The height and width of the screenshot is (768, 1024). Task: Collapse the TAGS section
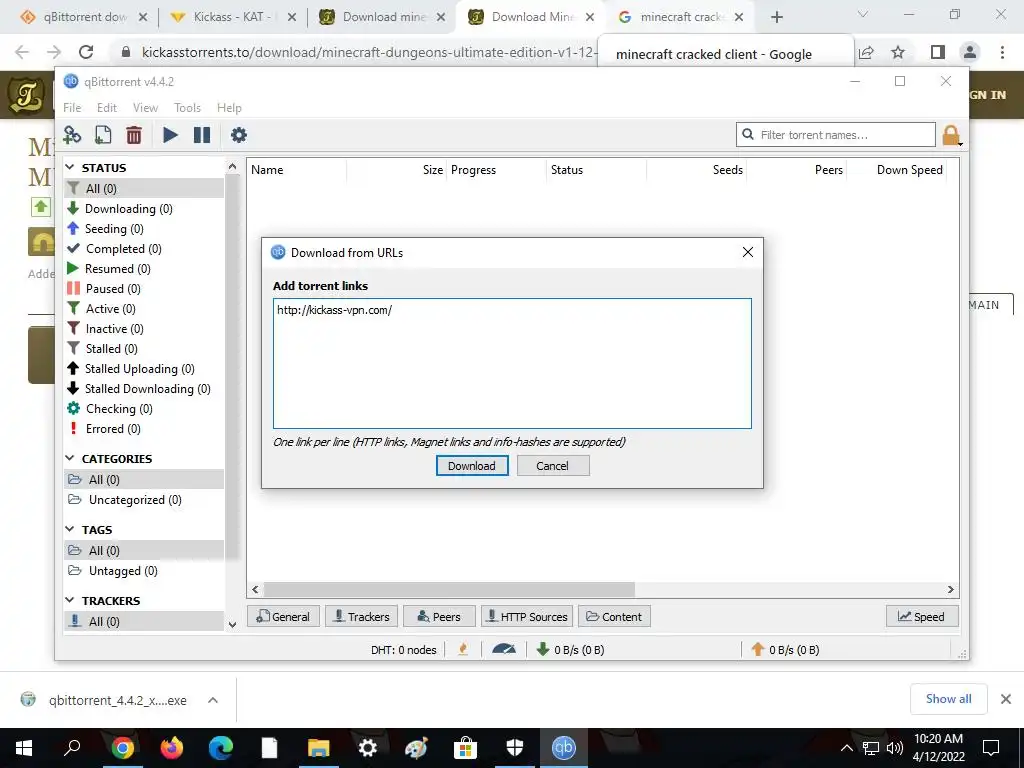click(71, 530)
